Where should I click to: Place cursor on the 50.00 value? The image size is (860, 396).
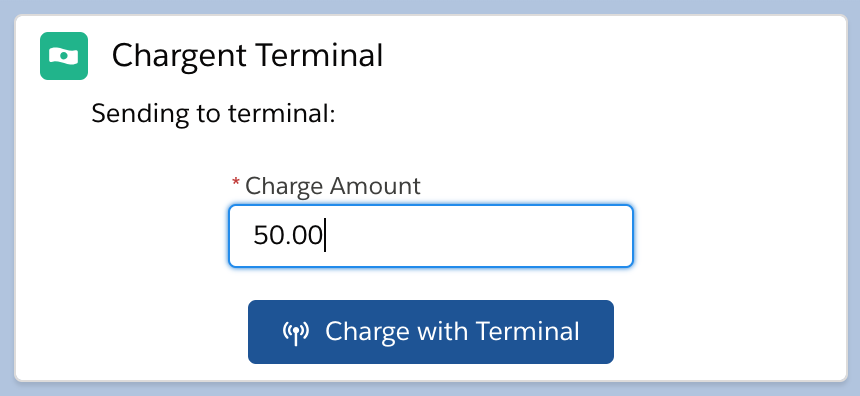click(288, 235)
